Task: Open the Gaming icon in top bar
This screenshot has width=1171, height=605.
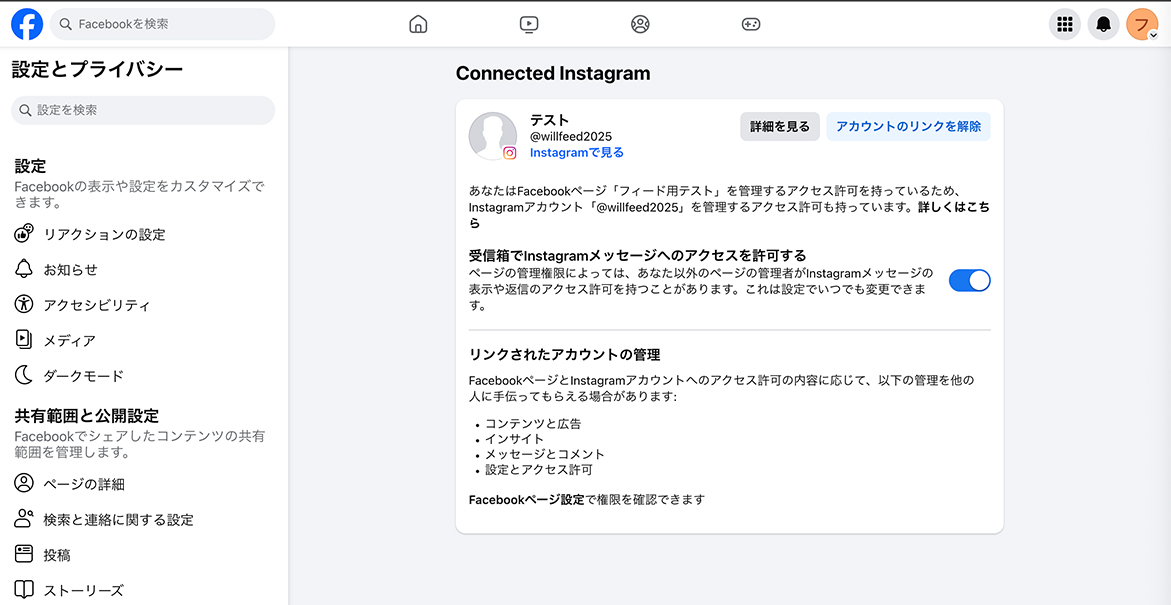Action: tap(750, 25)
